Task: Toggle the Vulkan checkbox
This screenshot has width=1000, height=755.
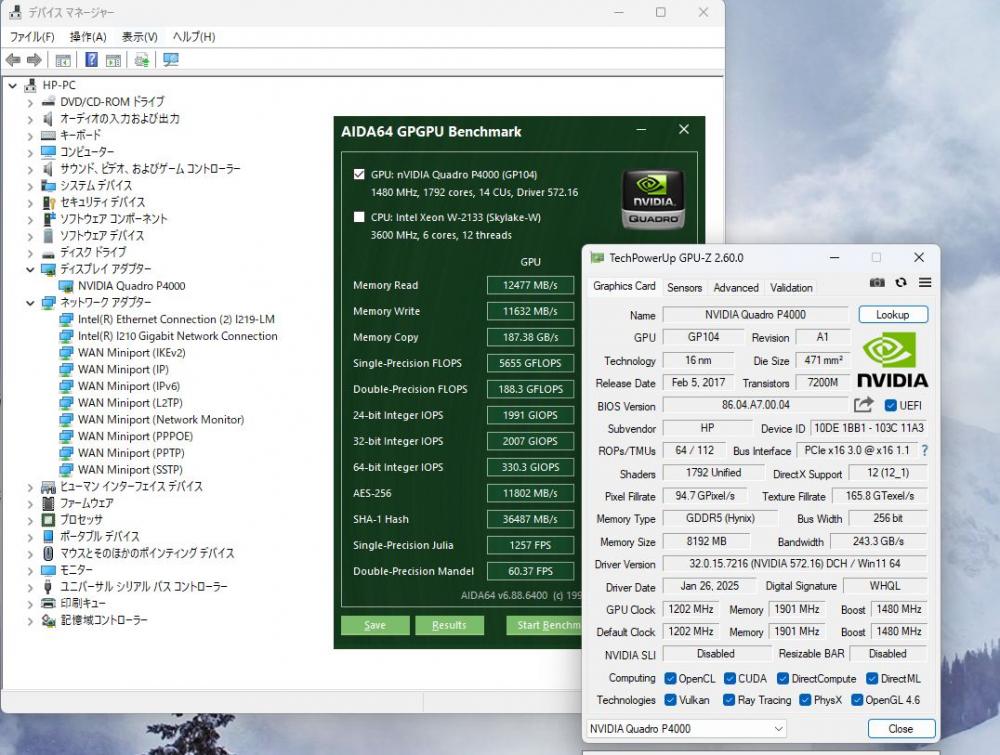Action: 670,700
